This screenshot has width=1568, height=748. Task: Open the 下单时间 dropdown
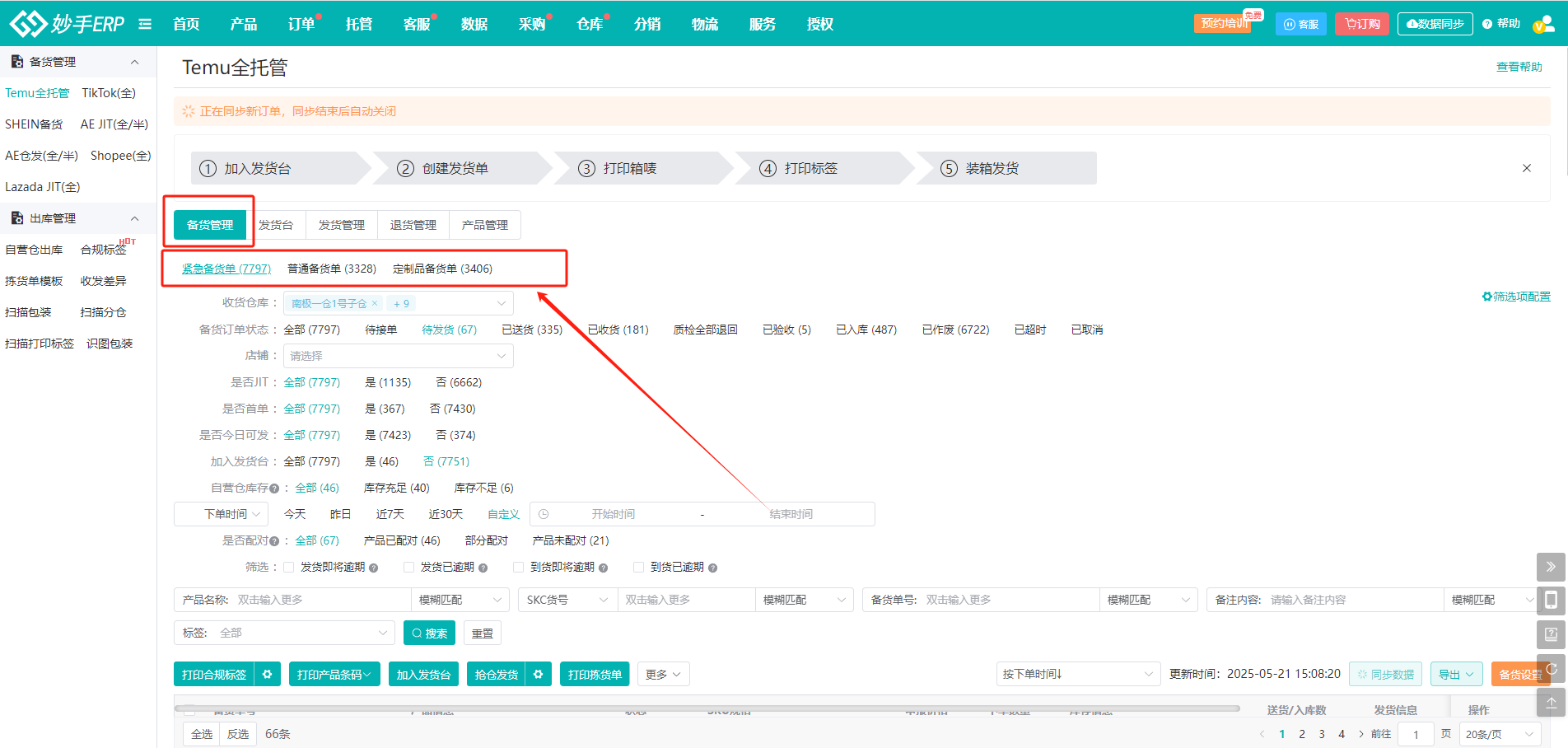point(222,514)
